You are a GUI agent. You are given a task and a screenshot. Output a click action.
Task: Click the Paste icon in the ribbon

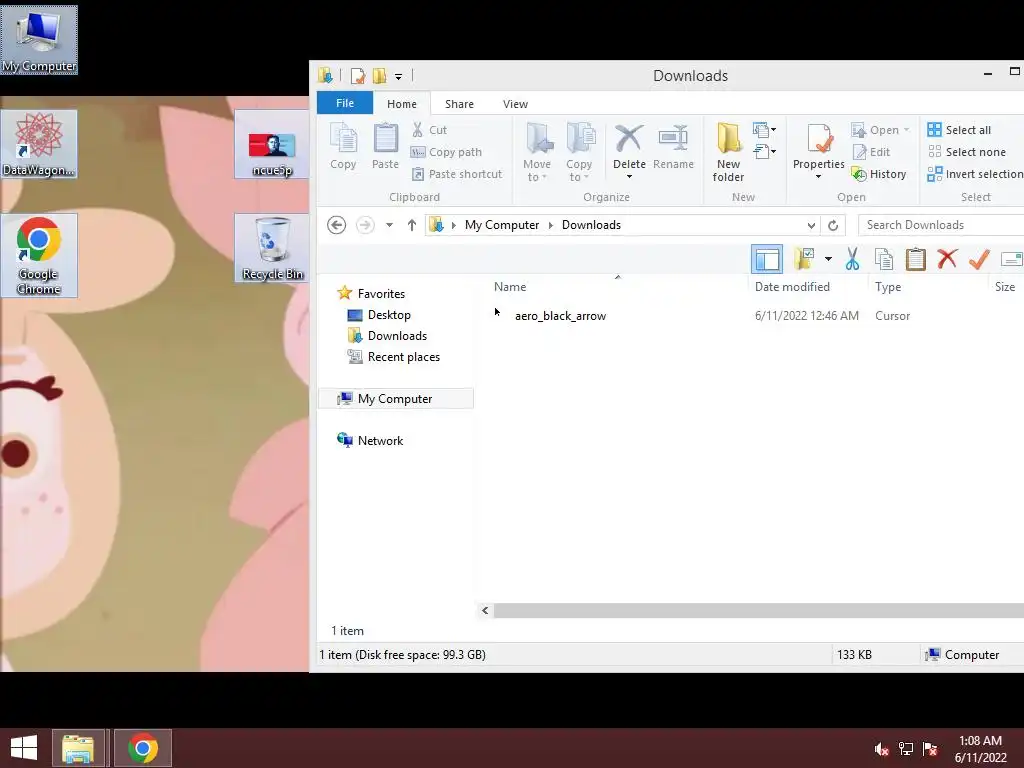click(x=385, y=147)
